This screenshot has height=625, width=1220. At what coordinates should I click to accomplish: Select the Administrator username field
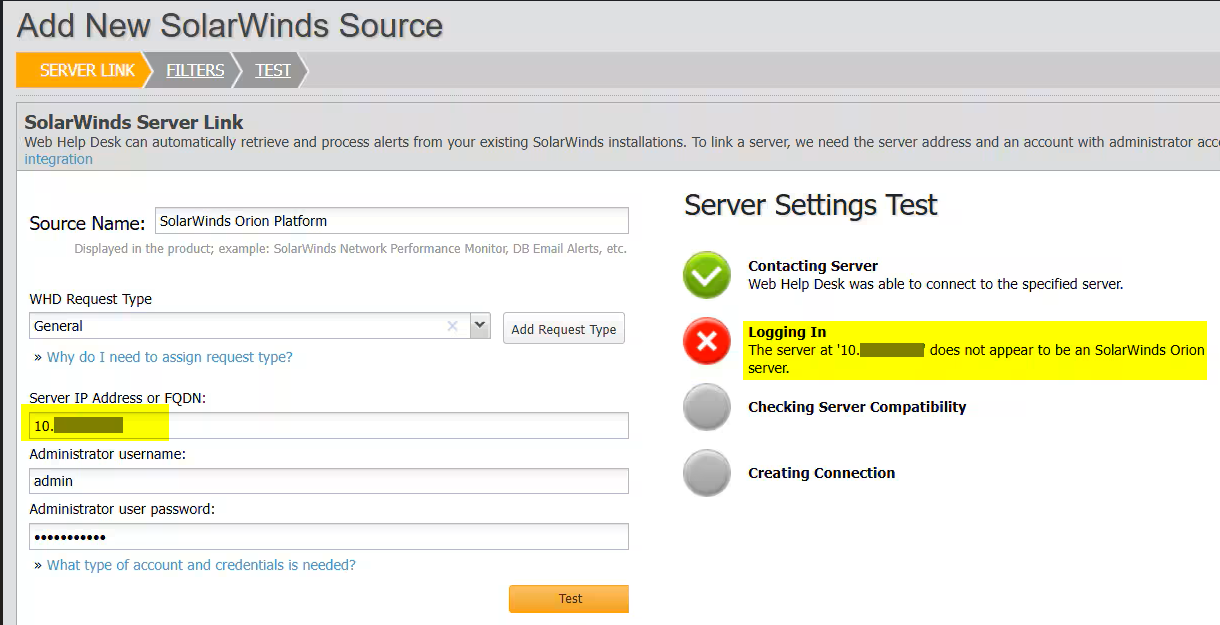328,481
